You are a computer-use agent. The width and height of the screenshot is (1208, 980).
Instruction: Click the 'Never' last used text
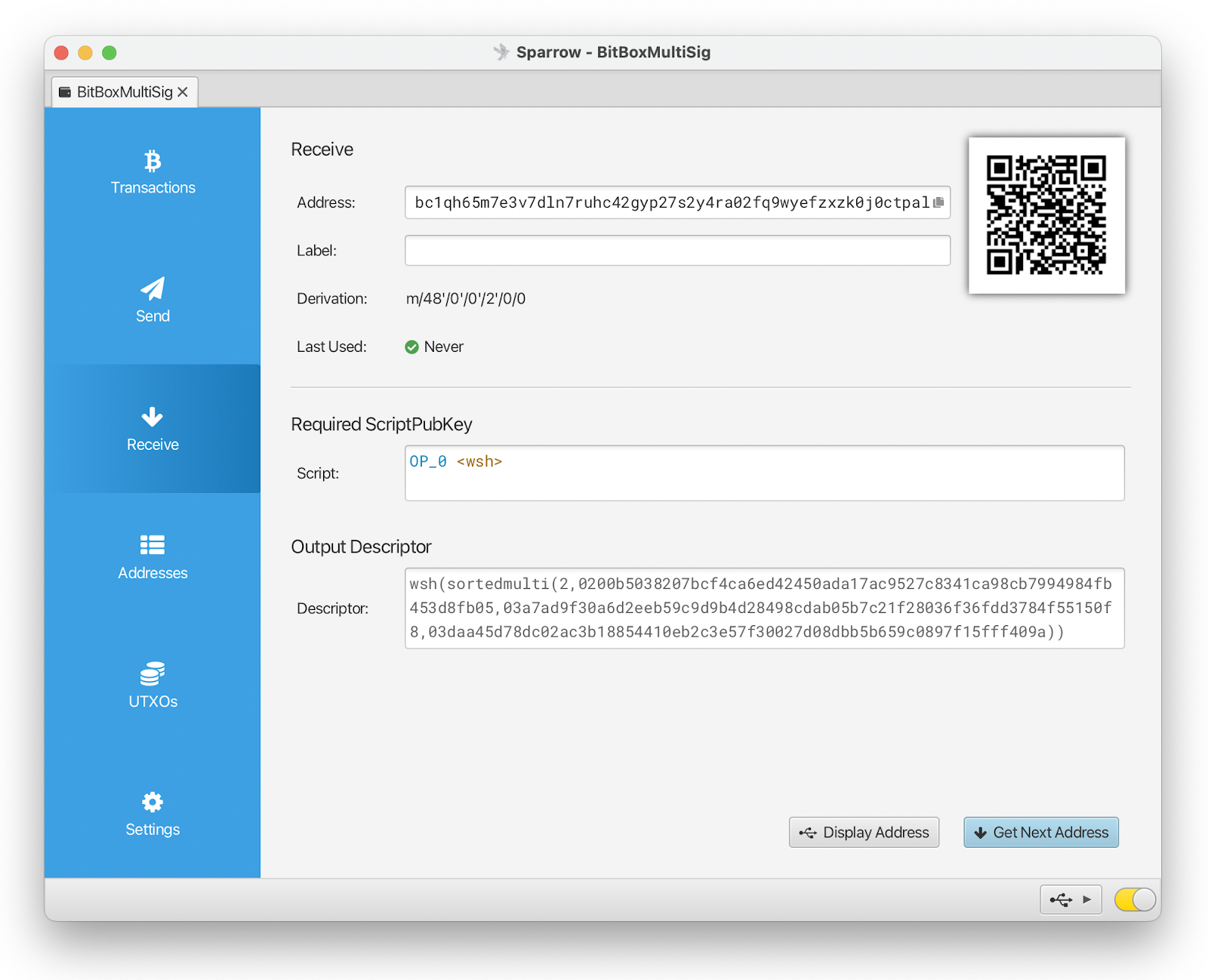pos(443,347)
